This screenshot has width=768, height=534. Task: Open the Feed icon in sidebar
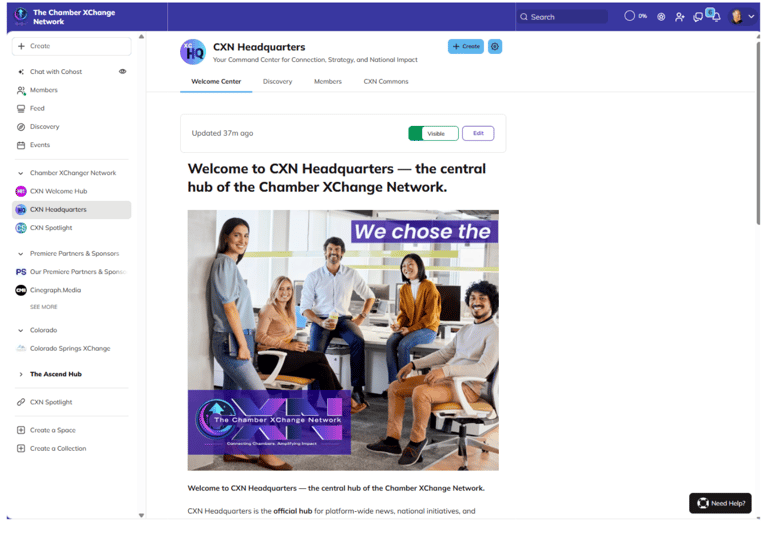(x=21, y=109)
